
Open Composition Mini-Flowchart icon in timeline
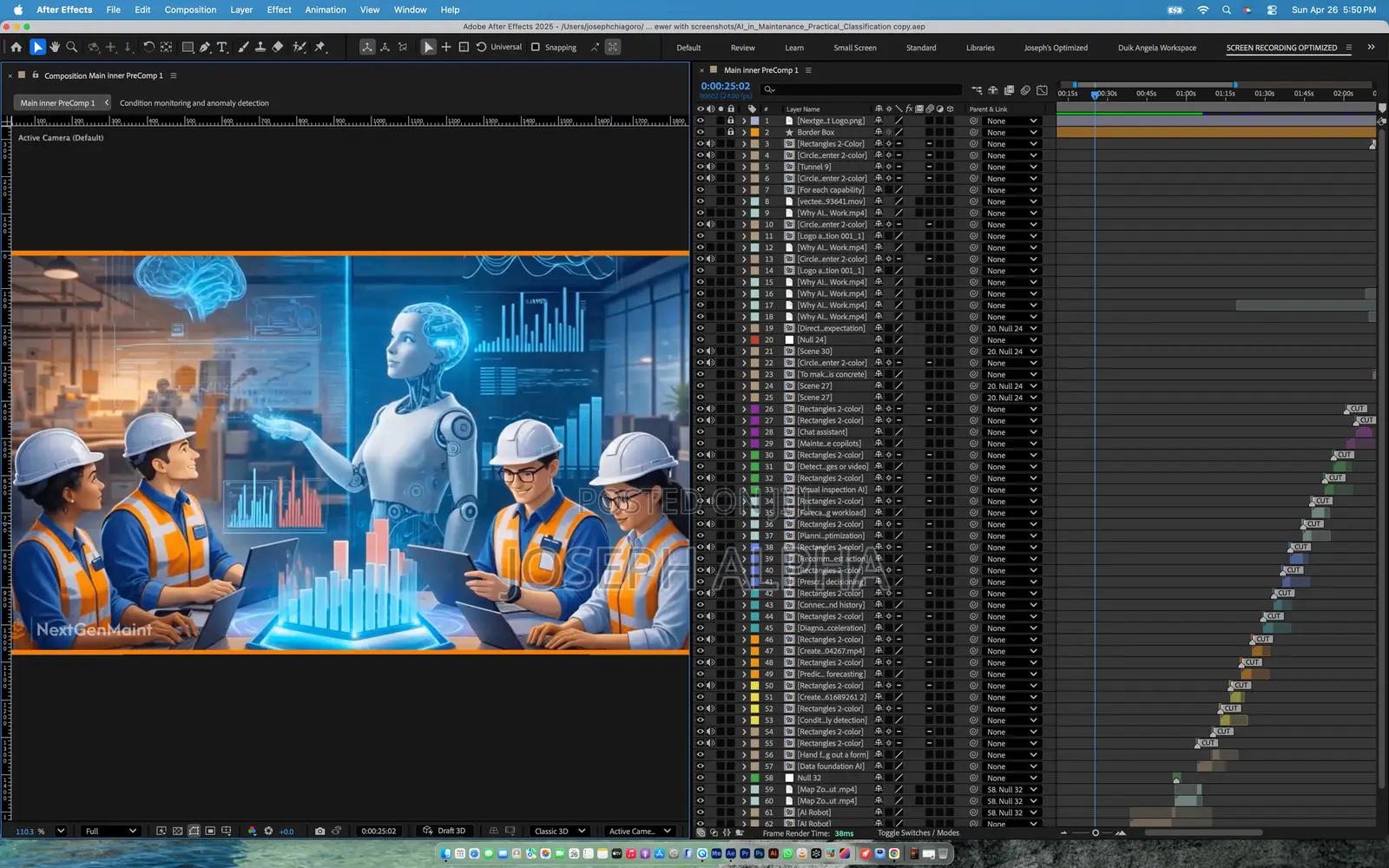pos(977,89)
